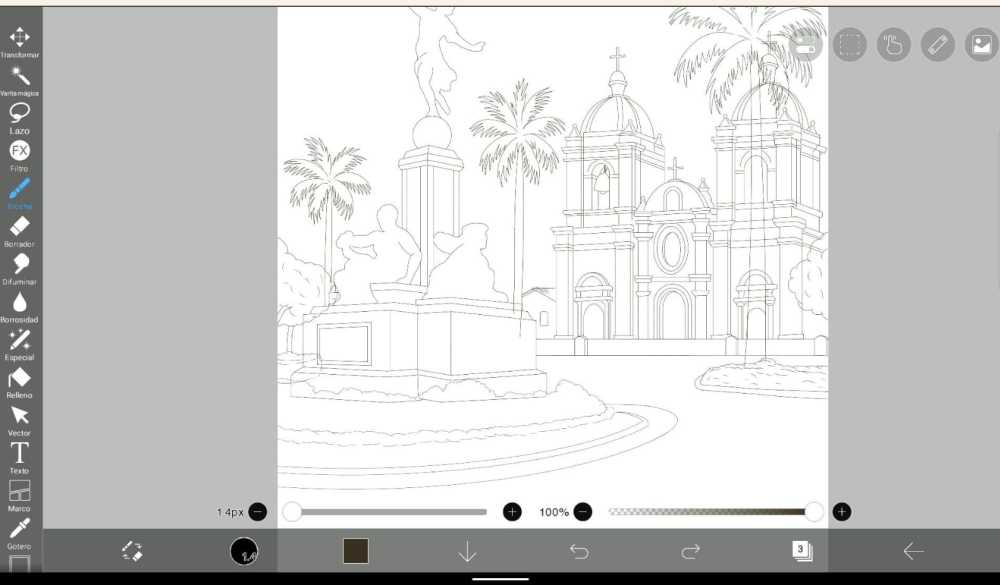This screenshot has width=1000, height=585.
Task: Increase opacity with the plus button
Action: pyautogui.click(x=842, y=512)
